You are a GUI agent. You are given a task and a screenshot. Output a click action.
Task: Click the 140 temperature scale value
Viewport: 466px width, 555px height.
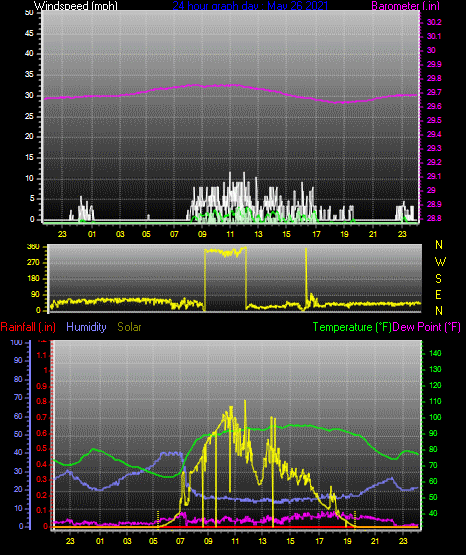coord(435,353)
